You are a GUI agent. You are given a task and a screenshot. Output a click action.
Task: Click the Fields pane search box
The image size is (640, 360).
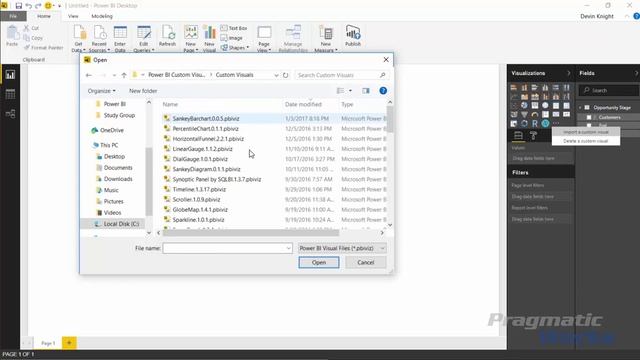point(609,90)
